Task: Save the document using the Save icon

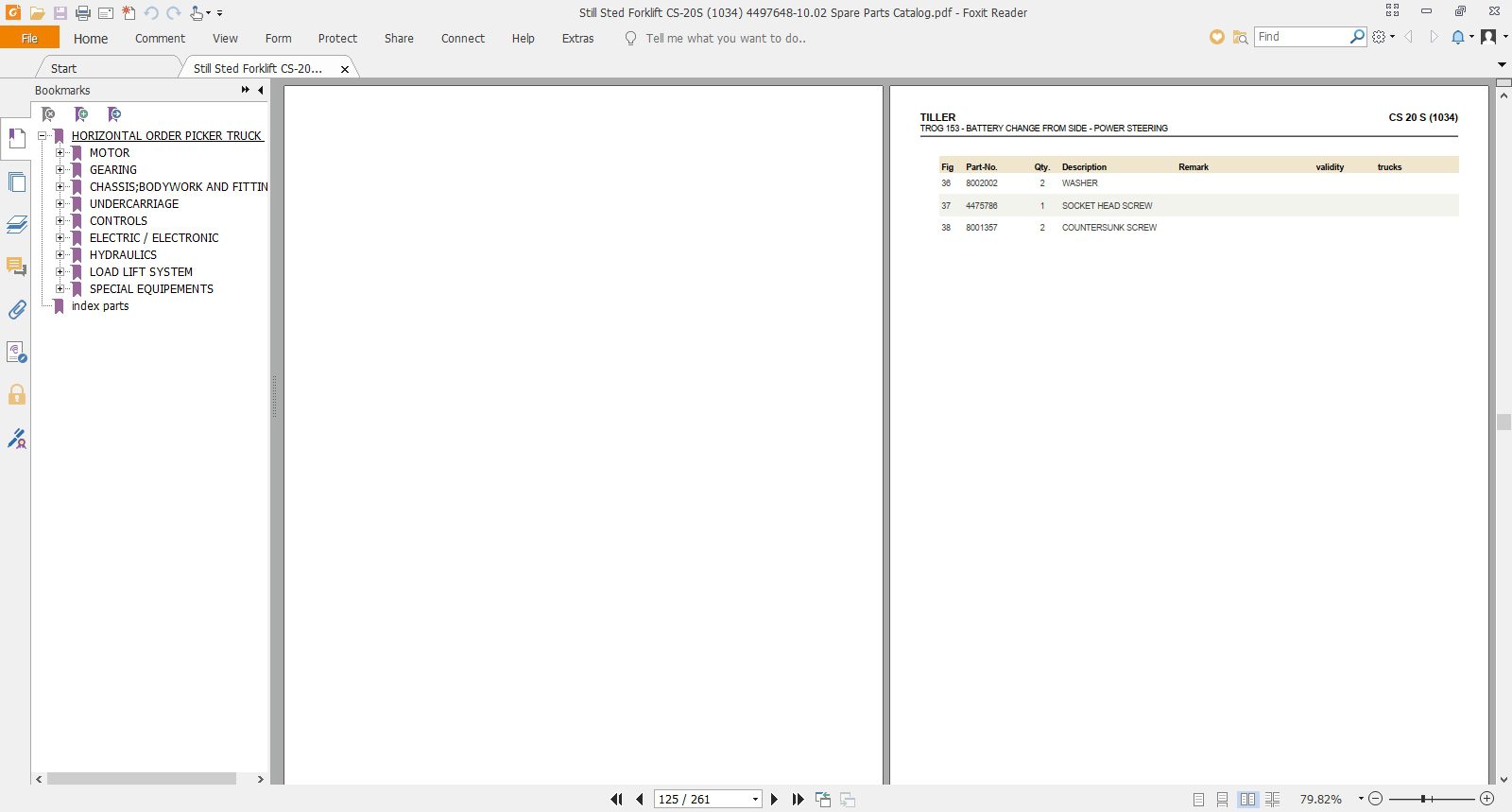Action: point(60,13)
